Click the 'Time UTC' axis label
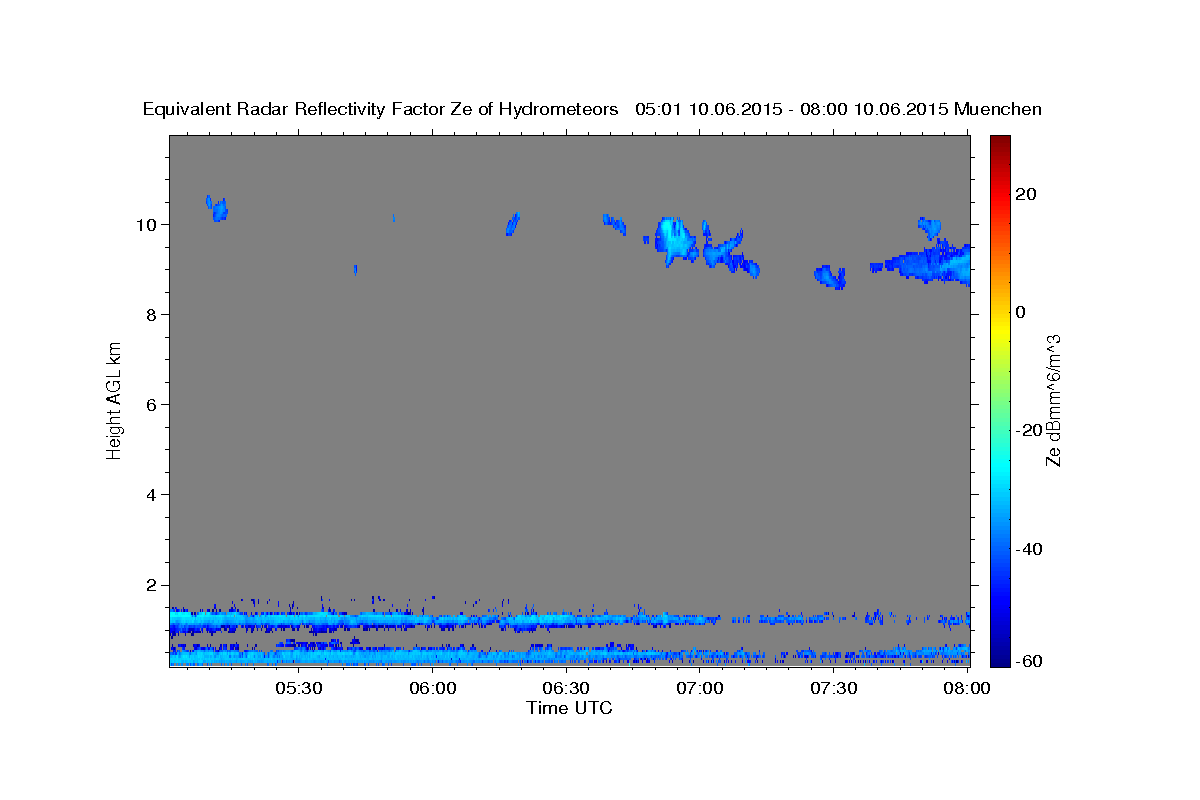1200x800 pixels. point(569,708)
